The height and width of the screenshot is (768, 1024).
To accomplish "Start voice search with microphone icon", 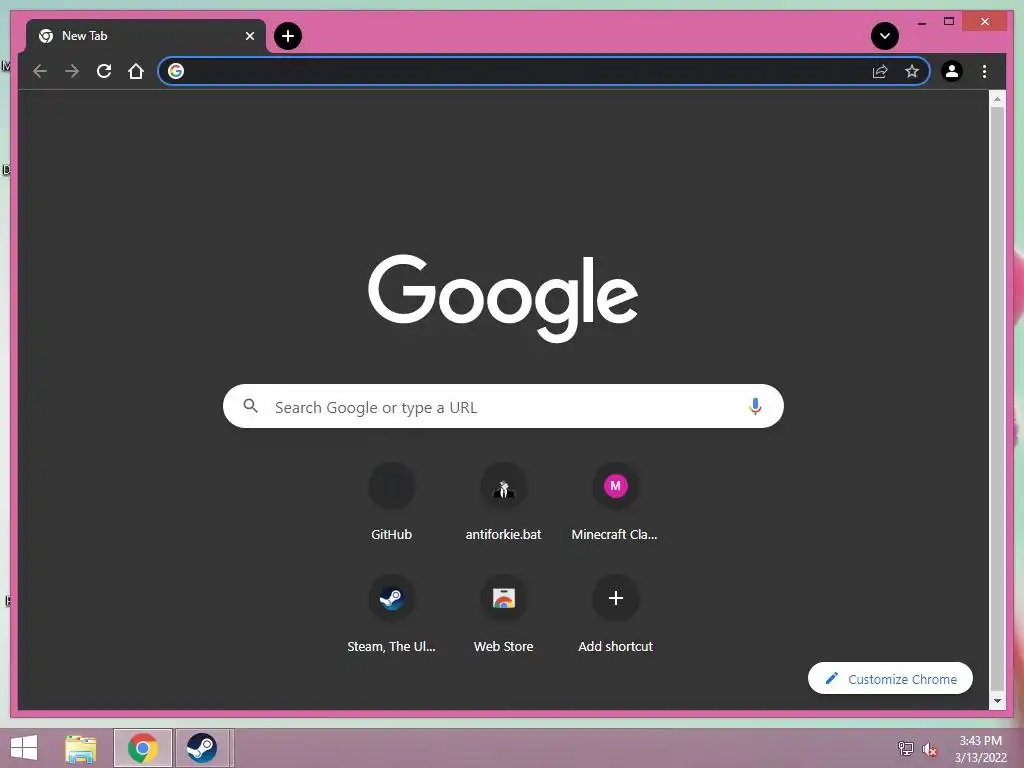I will 755,406.
